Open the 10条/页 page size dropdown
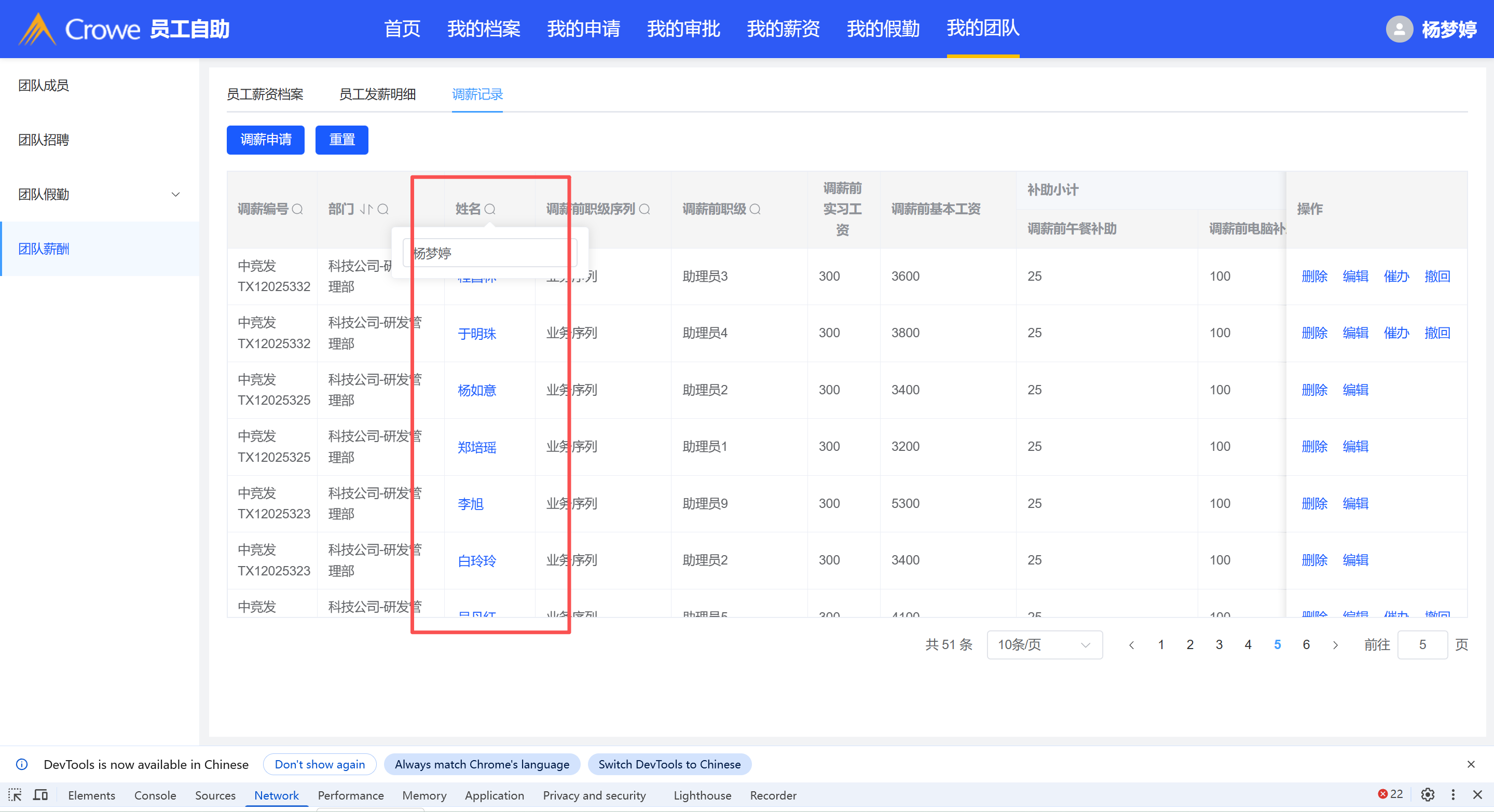 (1044, 645)
